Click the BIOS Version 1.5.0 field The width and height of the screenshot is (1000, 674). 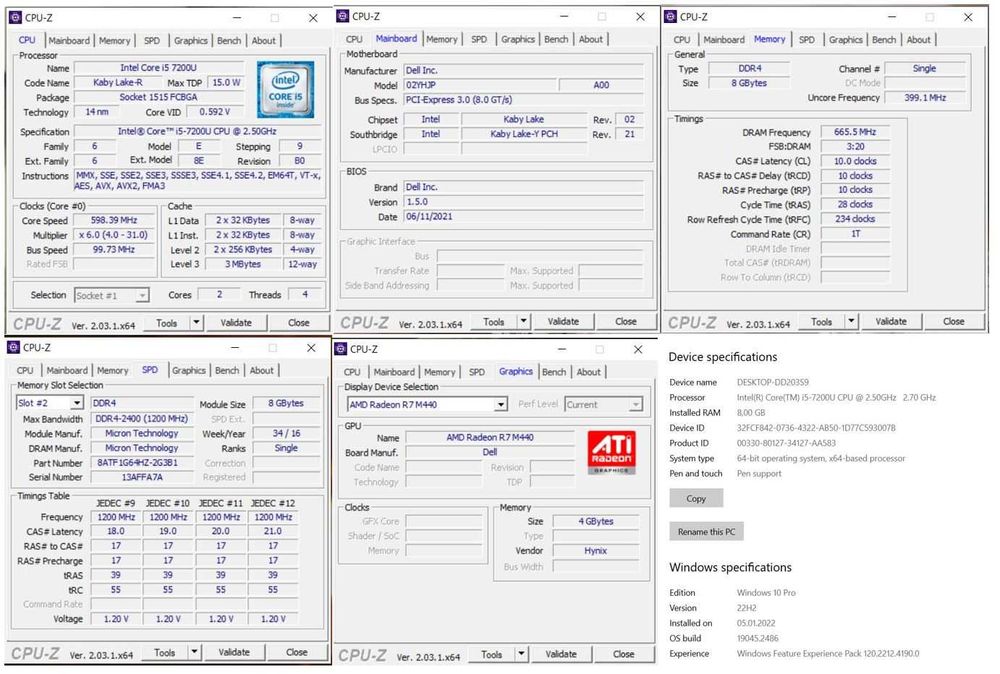(524, 201)
